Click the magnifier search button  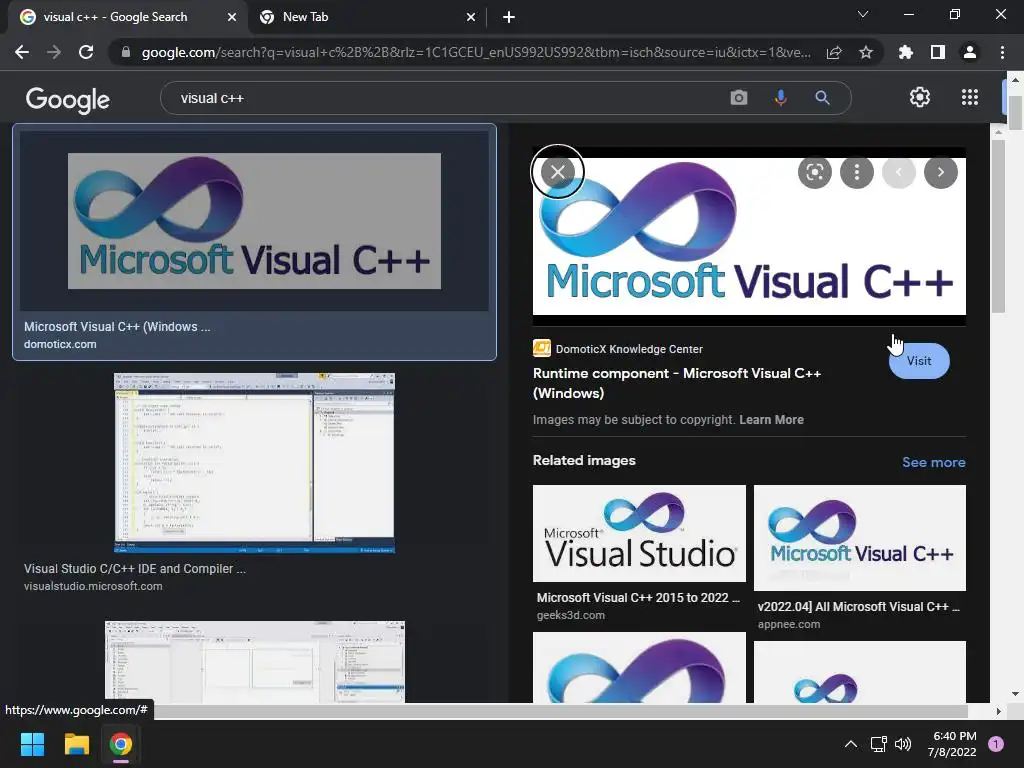tap(822, 98)
